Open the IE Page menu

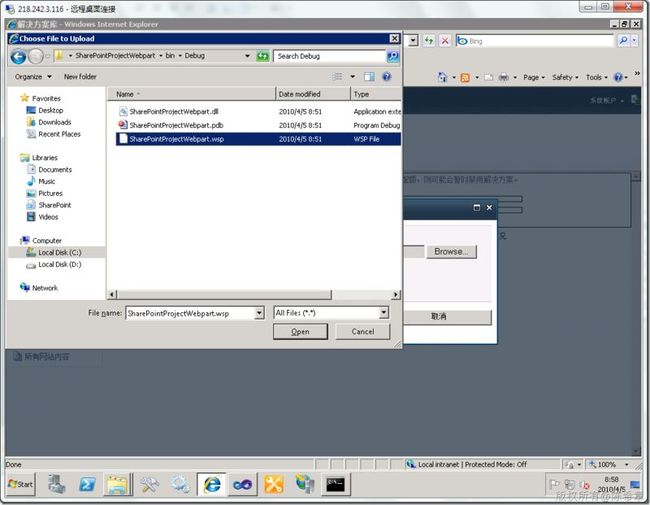pyautogui.click(x=534, y=78)
